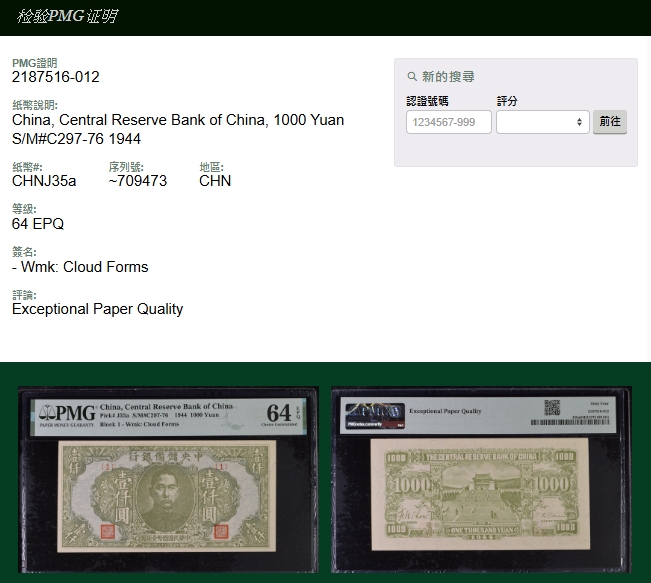The image size is (651, 583).
Task: Select the Wmk: Cloud Forms text
Action: (x=80, y=267)
